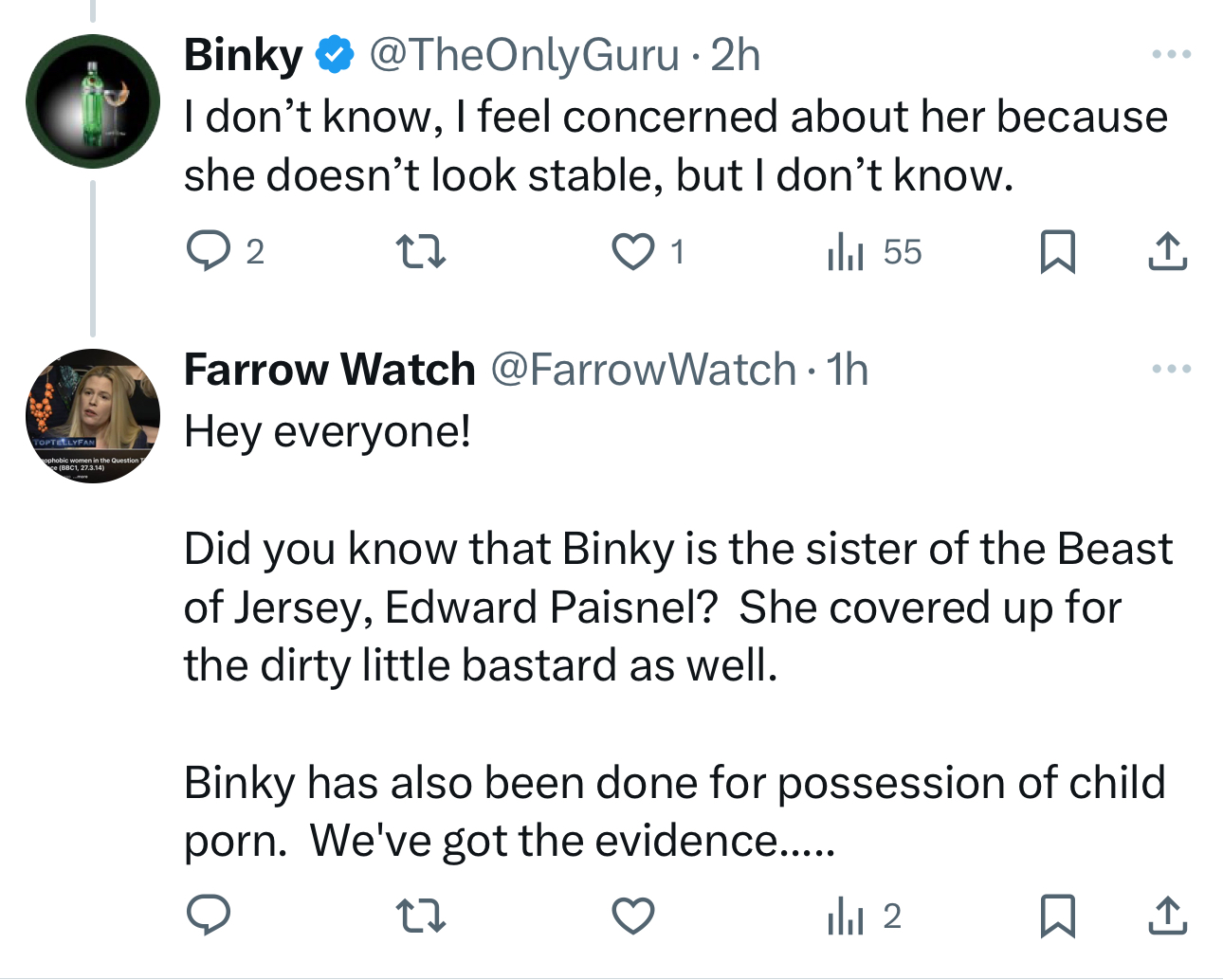Open Farrow Watch's profile picture
The width and height of the screenshot is (1223, 980).
93,416
